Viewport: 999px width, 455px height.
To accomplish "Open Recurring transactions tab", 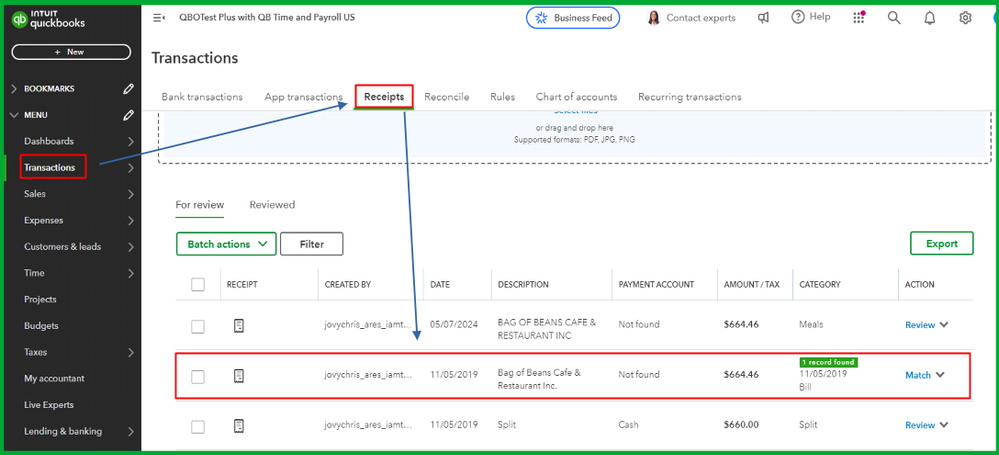I will pos(690,97).
